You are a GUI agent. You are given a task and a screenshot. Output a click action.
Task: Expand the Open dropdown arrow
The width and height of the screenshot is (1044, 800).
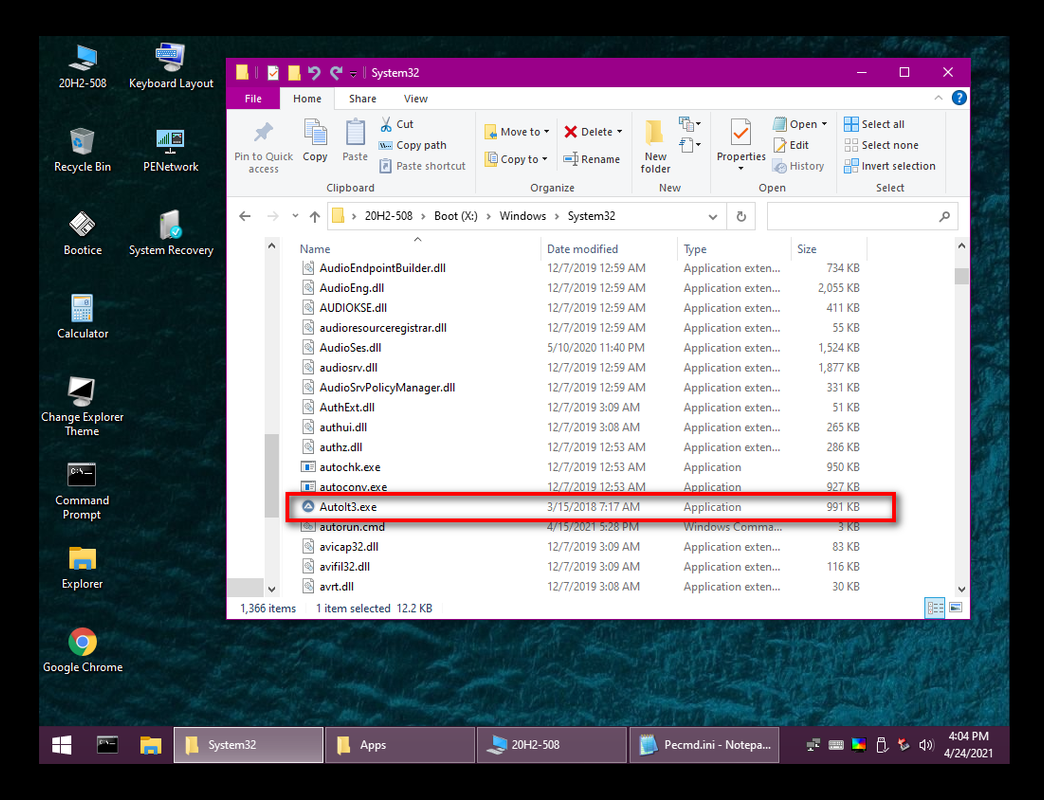point(824,124)
